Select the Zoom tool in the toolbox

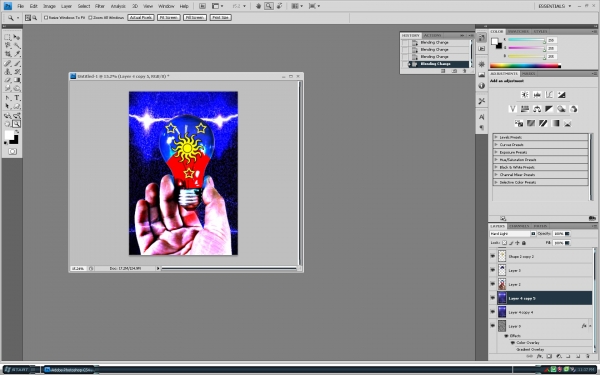pos(16,124)
